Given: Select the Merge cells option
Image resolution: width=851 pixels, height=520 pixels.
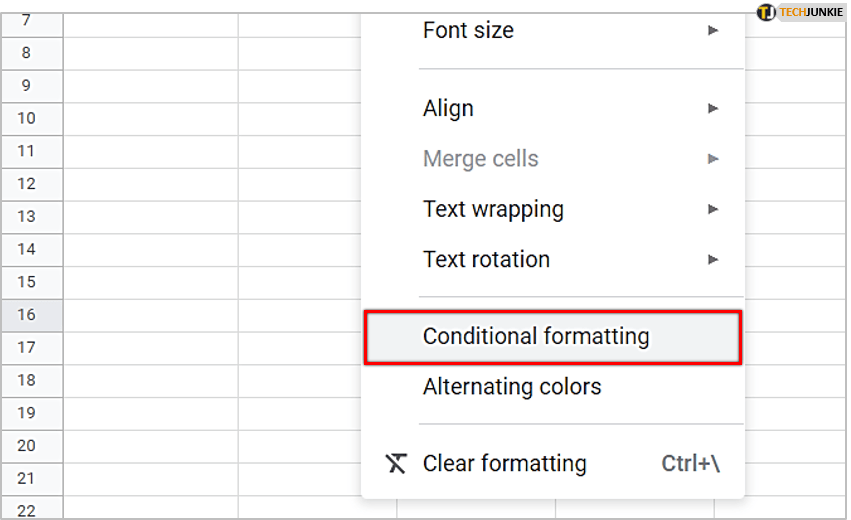Looking at the screenshot, I should pos(480,159).
